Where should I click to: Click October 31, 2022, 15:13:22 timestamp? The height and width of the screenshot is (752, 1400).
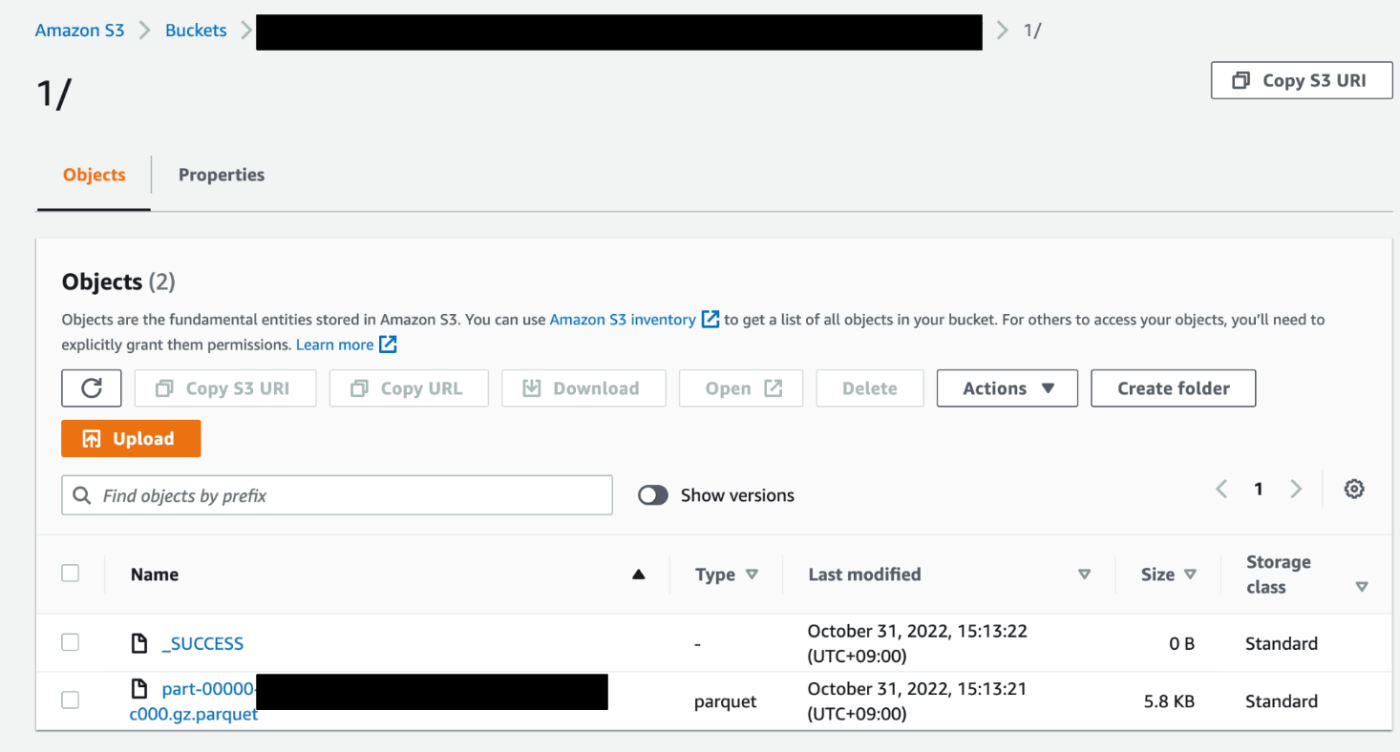click(x=917, y=643)
